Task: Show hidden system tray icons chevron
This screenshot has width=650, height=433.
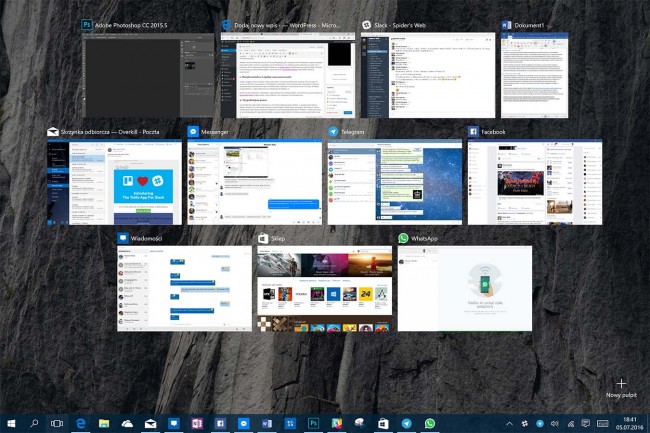Action: (x=509, y=423)
